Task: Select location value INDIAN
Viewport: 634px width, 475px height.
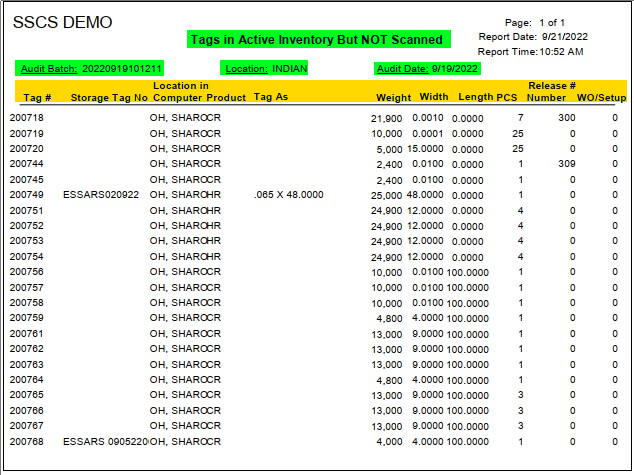Action: [290, 69]
